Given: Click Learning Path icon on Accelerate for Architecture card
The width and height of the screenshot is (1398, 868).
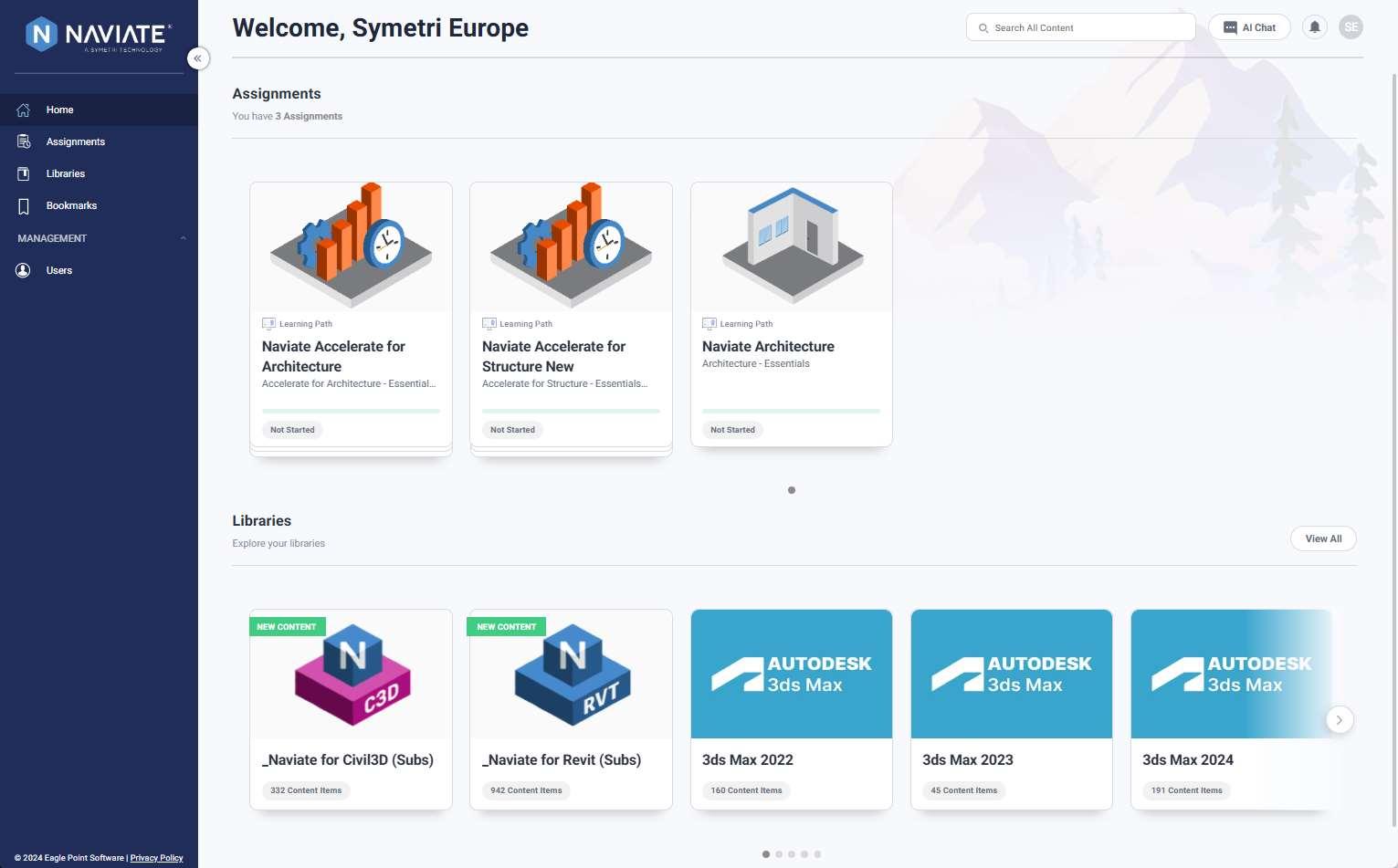Looking at the screenshot, I should [x=268, y=323].
